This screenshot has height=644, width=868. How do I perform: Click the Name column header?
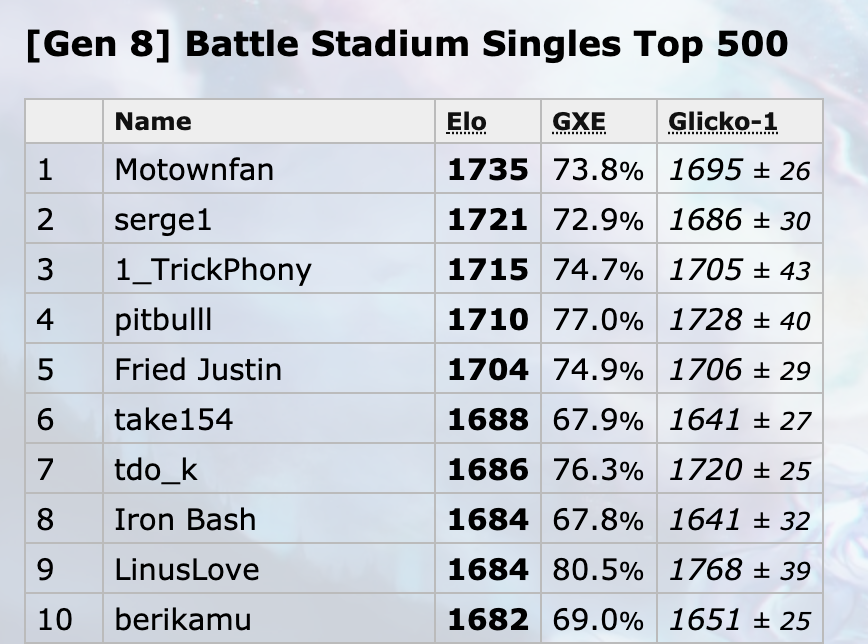coord(153,122)
